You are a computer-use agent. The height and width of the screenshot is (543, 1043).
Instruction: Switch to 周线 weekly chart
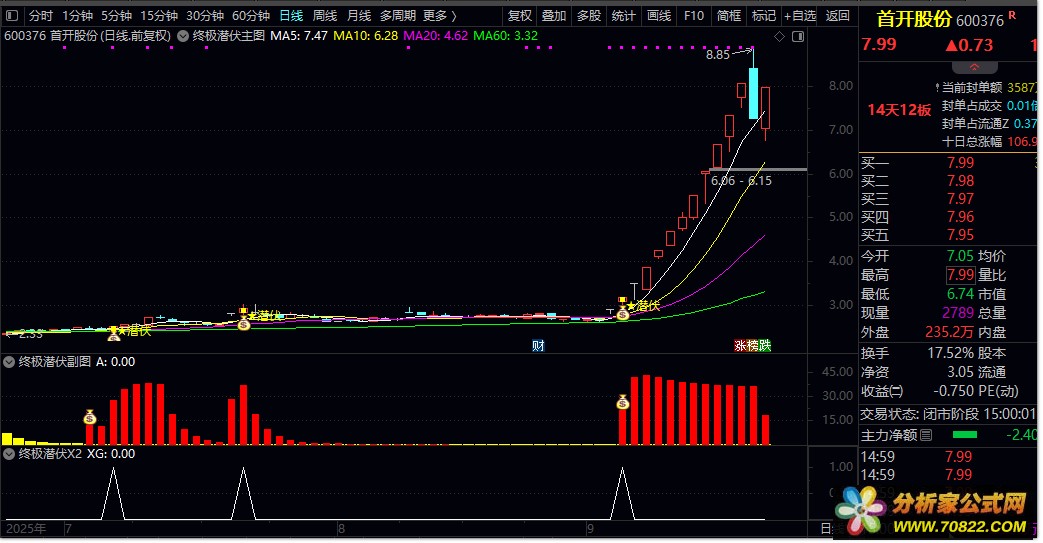pyautogui.click(x=325, y=15)
